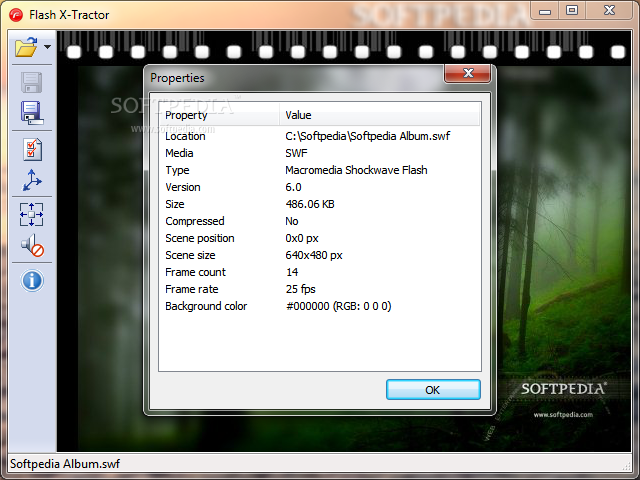Image resolution: width=640 pixels, height=480 pixels.
Task: Click the OK button in Properties
Action: click(433, 390)
